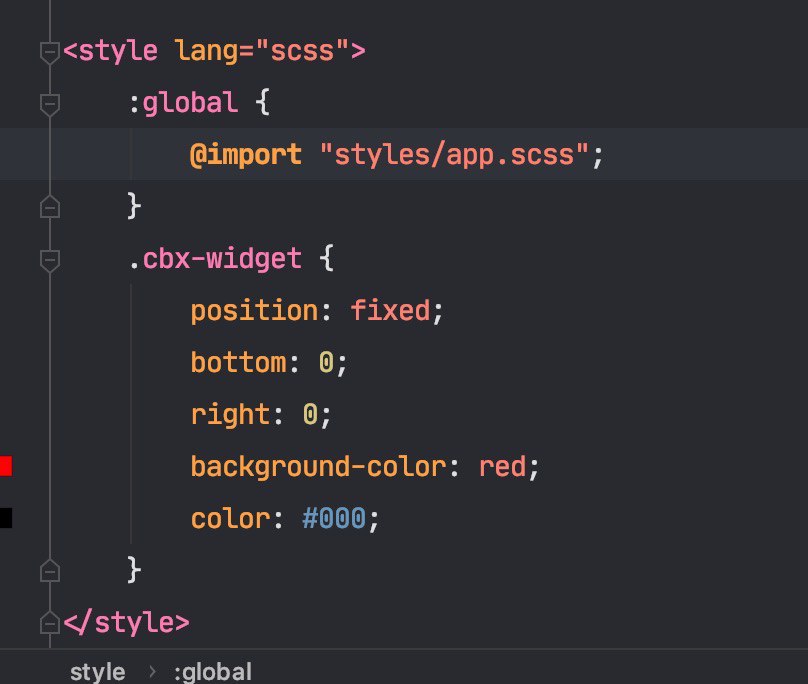Open the red color swatch in gutter

(6, 466)
